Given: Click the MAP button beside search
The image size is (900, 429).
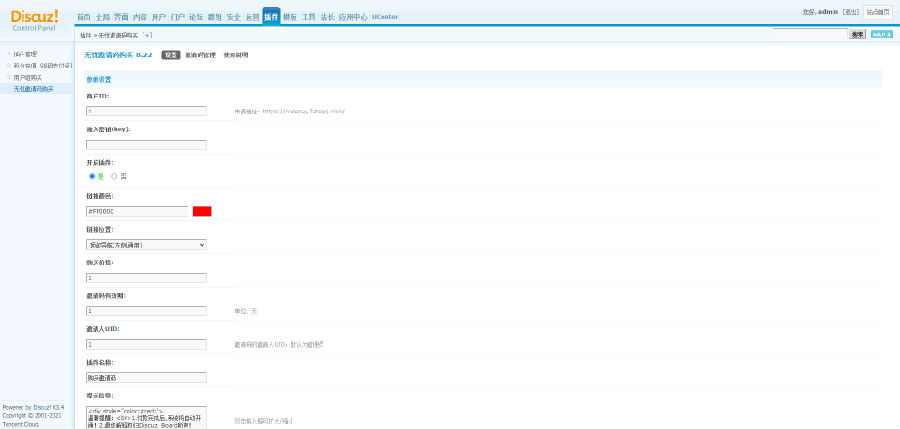Looking at the screenshot, I should (x=882, y=34).
